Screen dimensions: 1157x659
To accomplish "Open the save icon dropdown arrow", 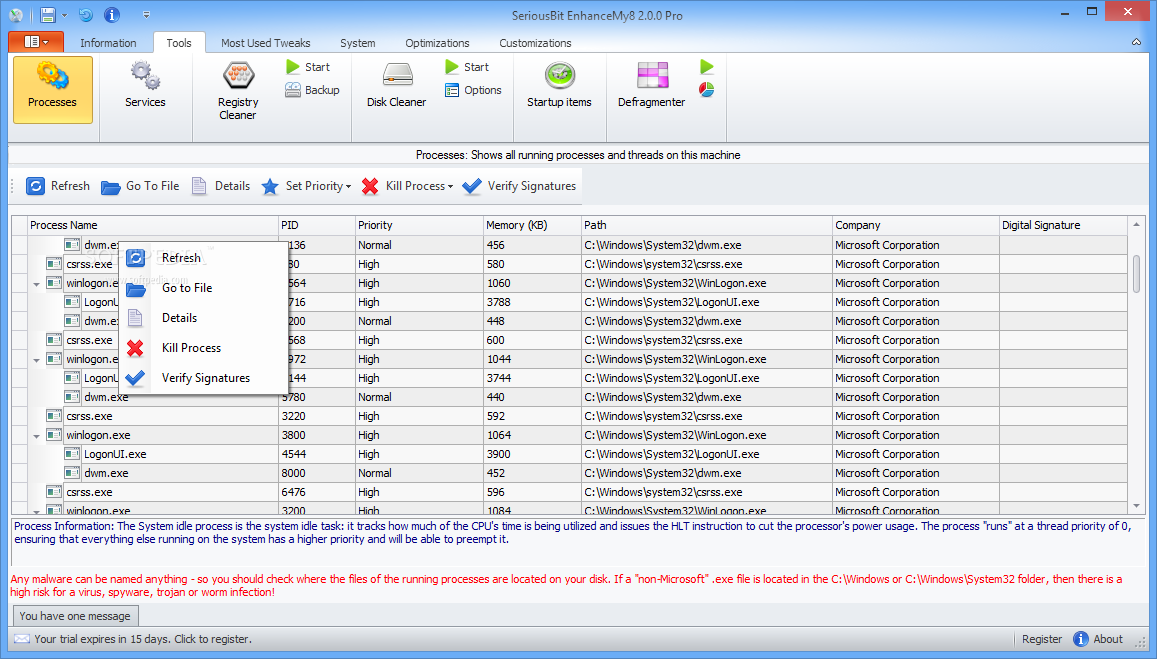I will coord(64,15).
